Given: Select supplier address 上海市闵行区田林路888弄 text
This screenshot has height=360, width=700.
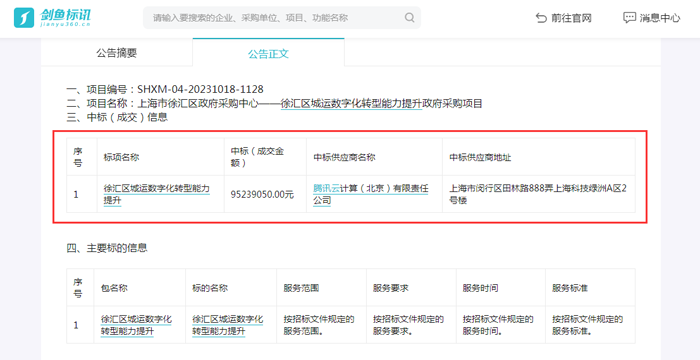Looking at the screenshot, I should tap(501, 188).
